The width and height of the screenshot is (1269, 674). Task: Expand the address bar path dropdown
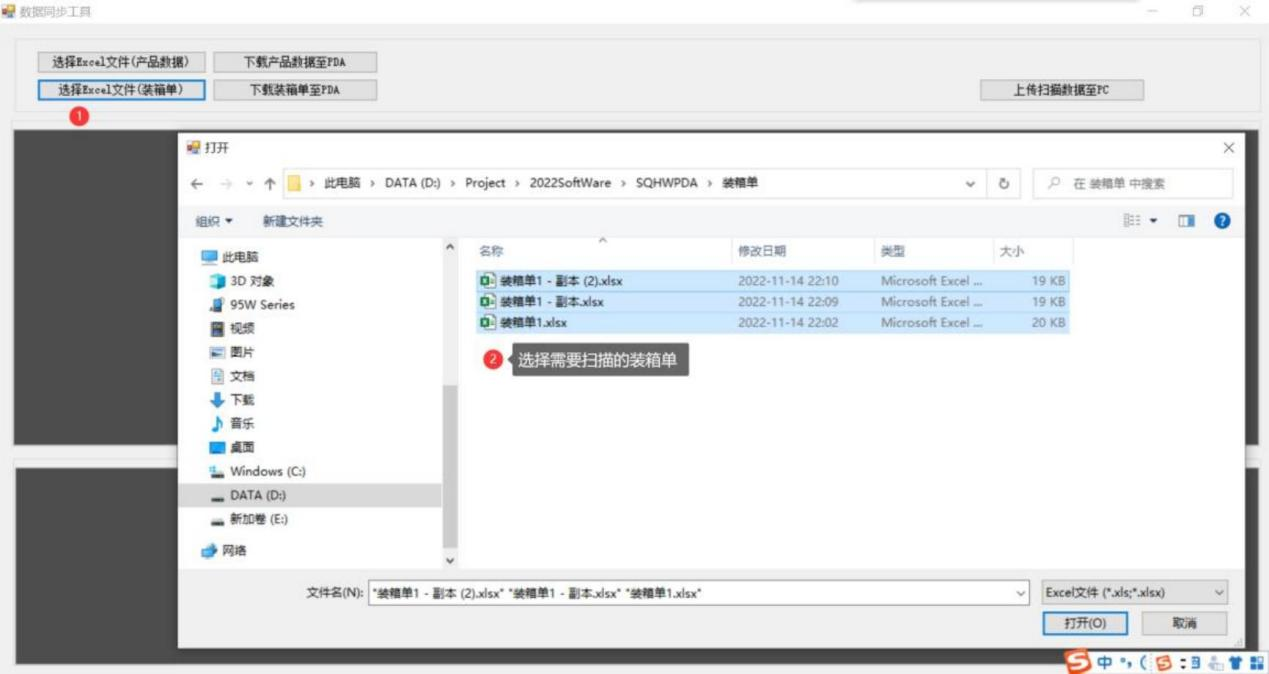click(x=970, y=184)
